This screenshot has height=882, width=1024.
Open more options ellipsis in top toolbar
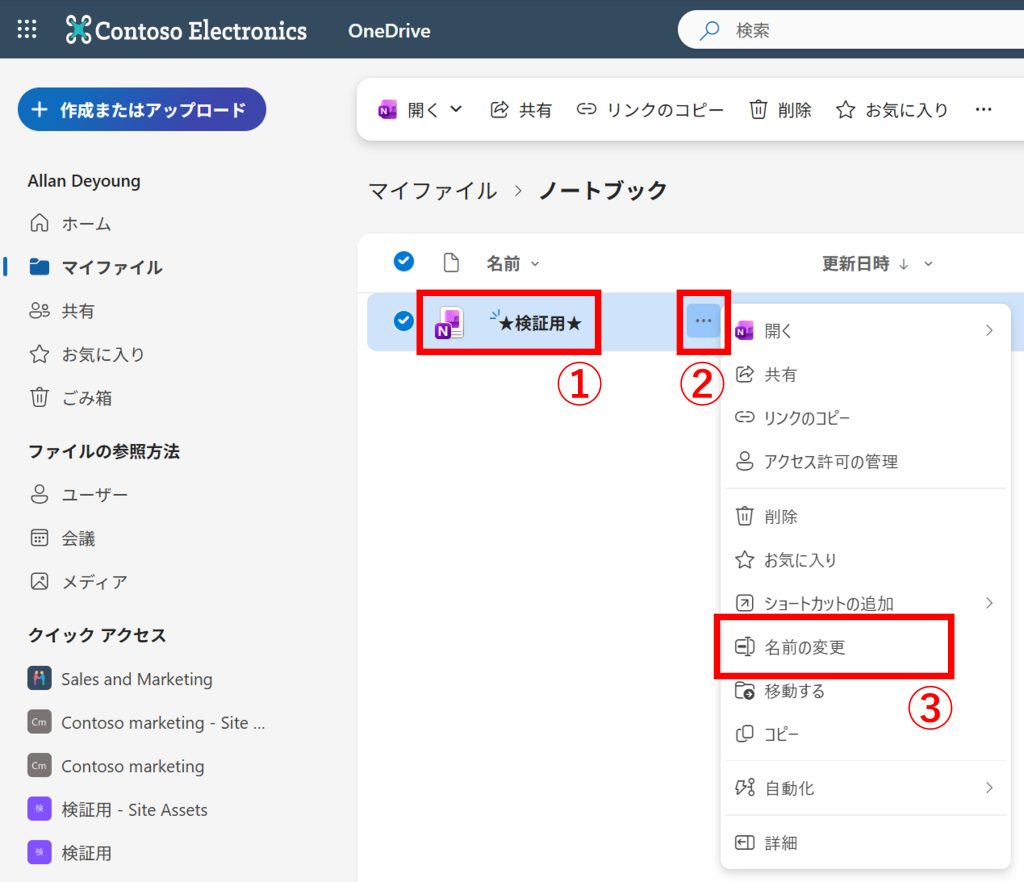[x=983, y=110]
